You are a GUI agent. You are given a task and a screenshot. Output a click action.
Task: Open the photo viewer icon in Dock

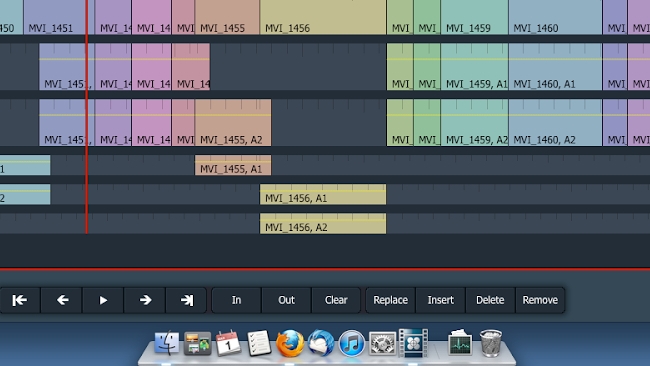(197, 343)
